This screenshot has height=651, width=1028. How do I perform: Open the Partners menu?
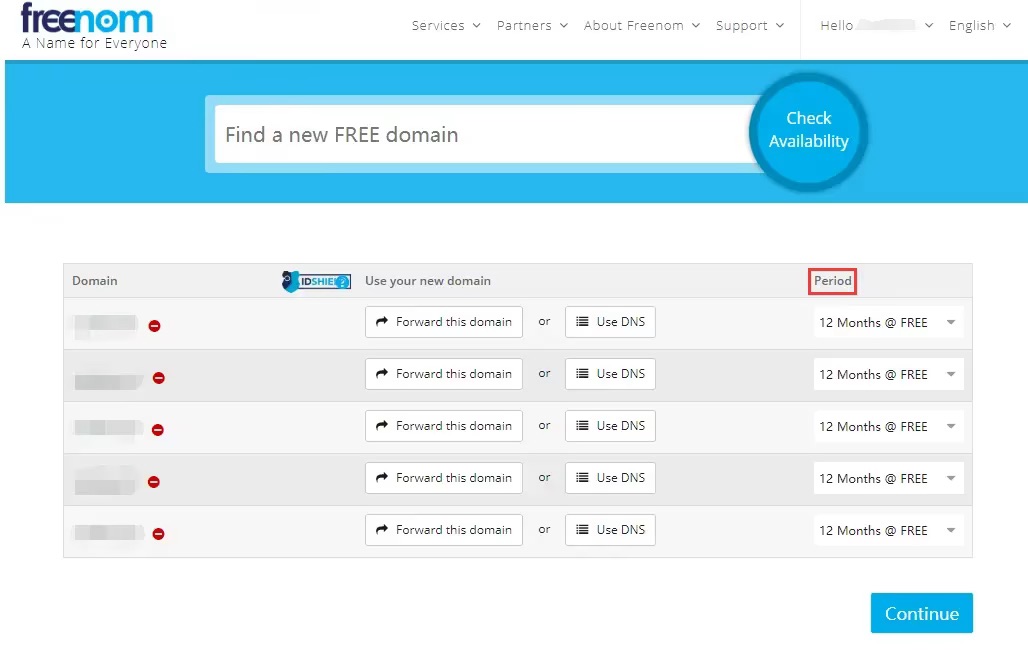click(x=532, y=26)
